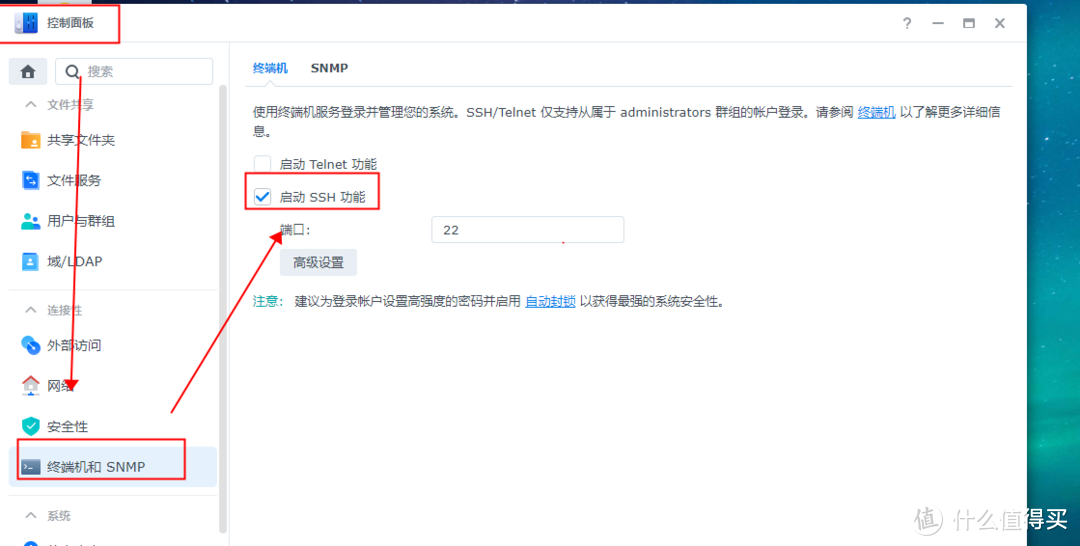Open the 终端机 help link

(876, 113)
